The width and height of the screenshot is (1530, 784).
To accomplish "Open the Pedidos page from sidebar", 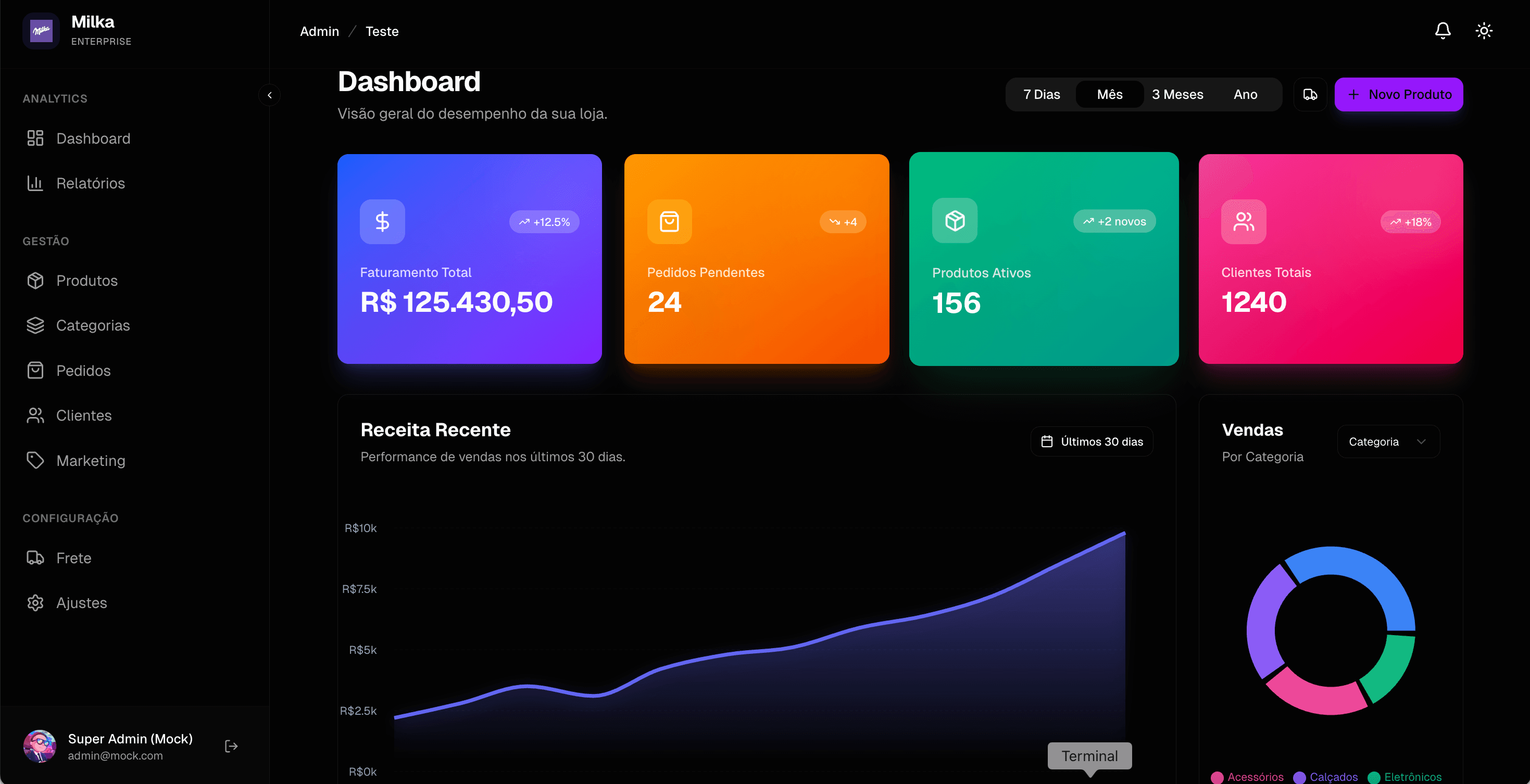I will click(84, 370).
